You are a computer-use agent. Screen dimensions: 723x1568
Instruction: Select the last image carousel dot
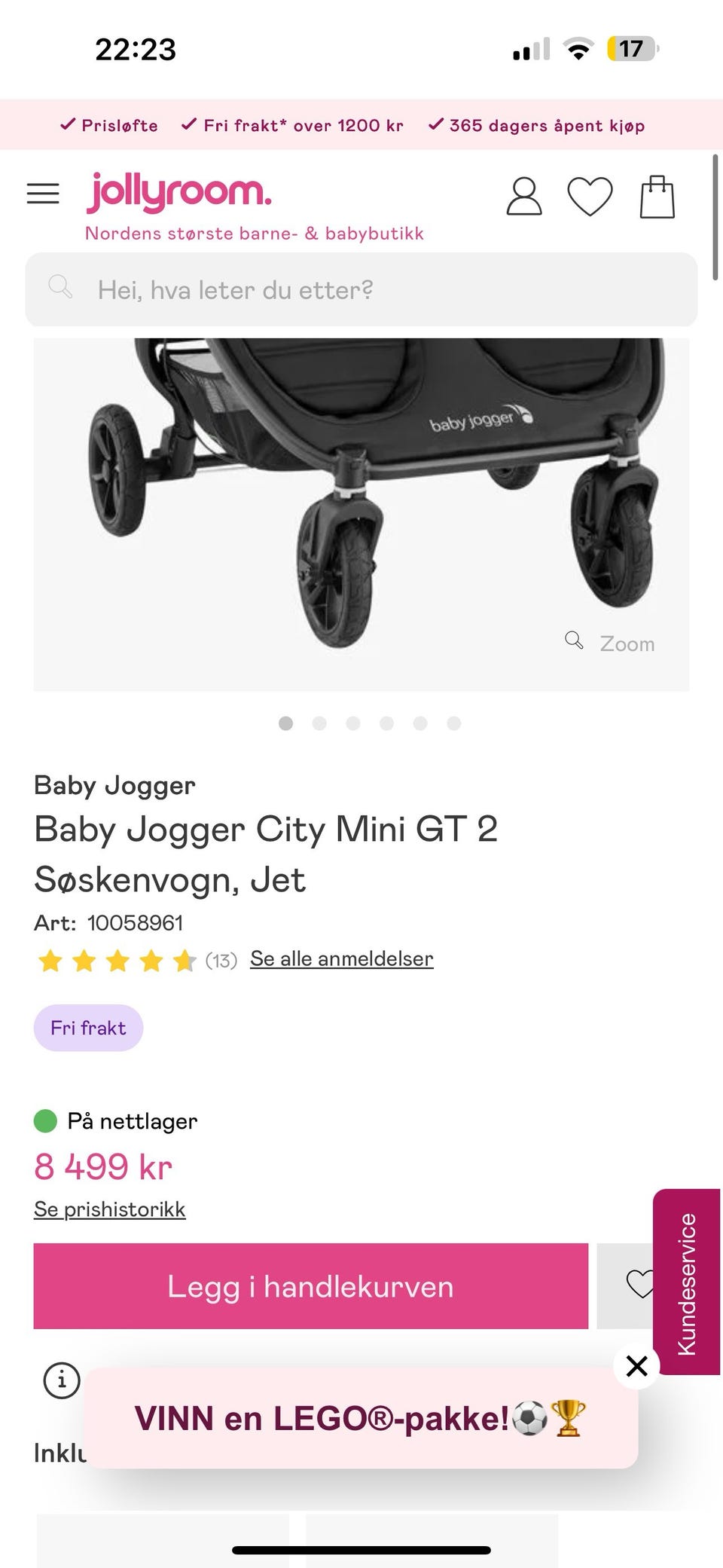453,723
